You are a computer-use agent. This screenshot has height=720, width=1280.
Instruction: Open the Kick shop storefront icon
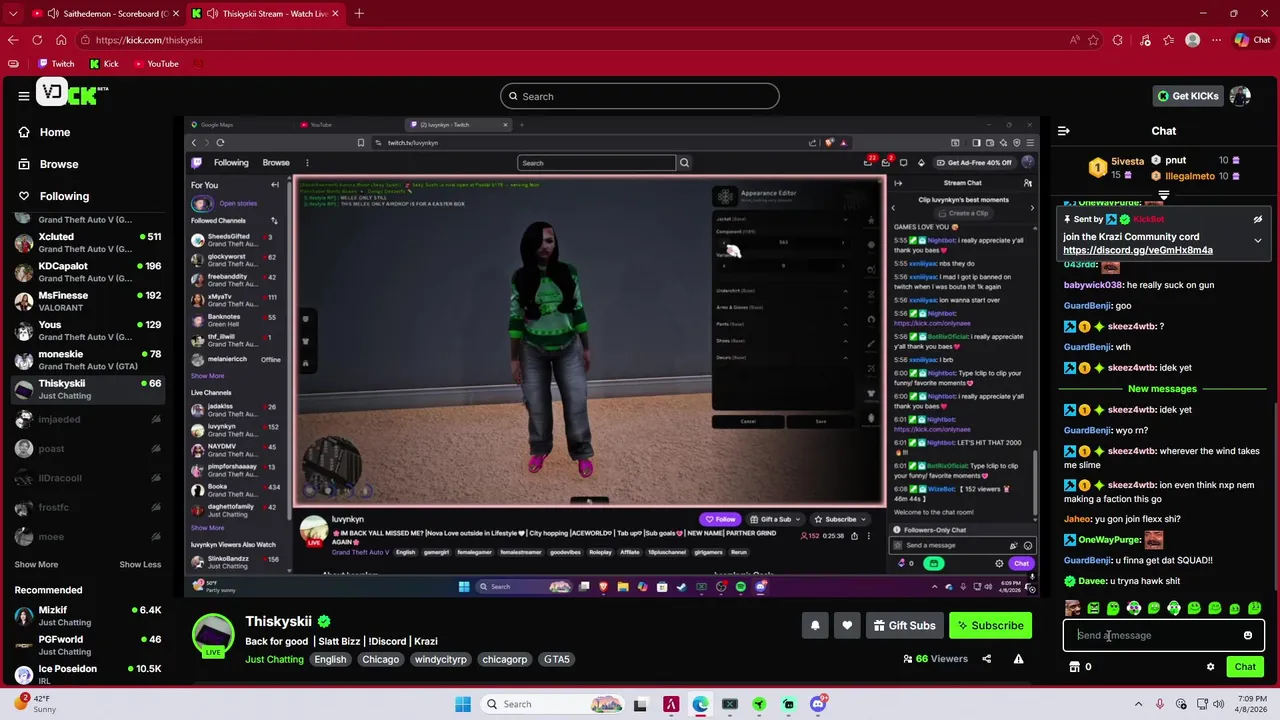(1075, 667)
